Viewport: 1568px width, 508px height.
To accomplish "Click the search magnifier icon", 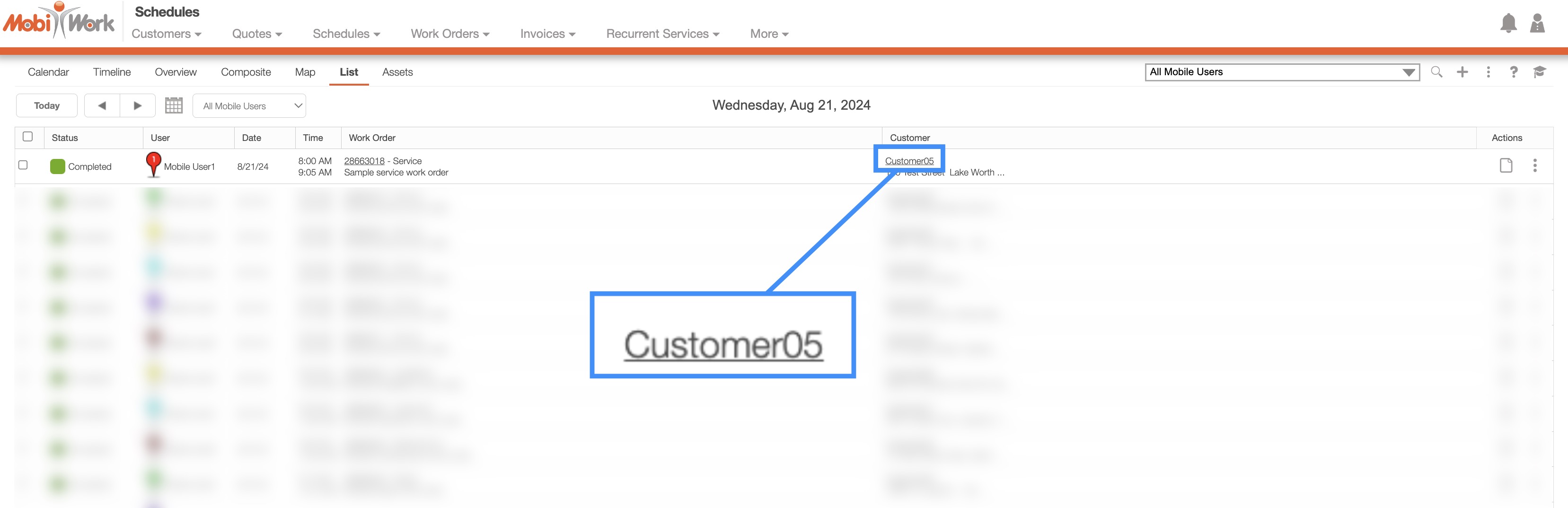I will pyautogui.click(x=1436, y=72).
